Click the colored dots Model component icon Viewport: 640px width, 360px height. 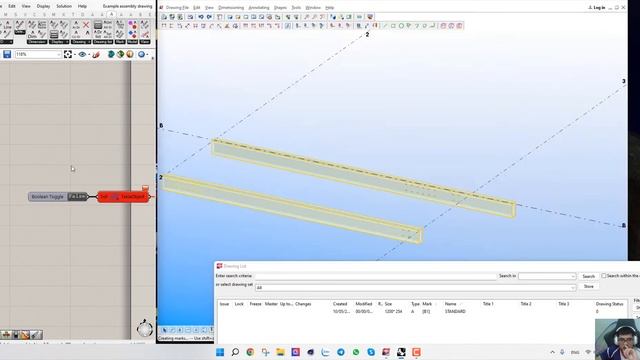tap(132, 25)
